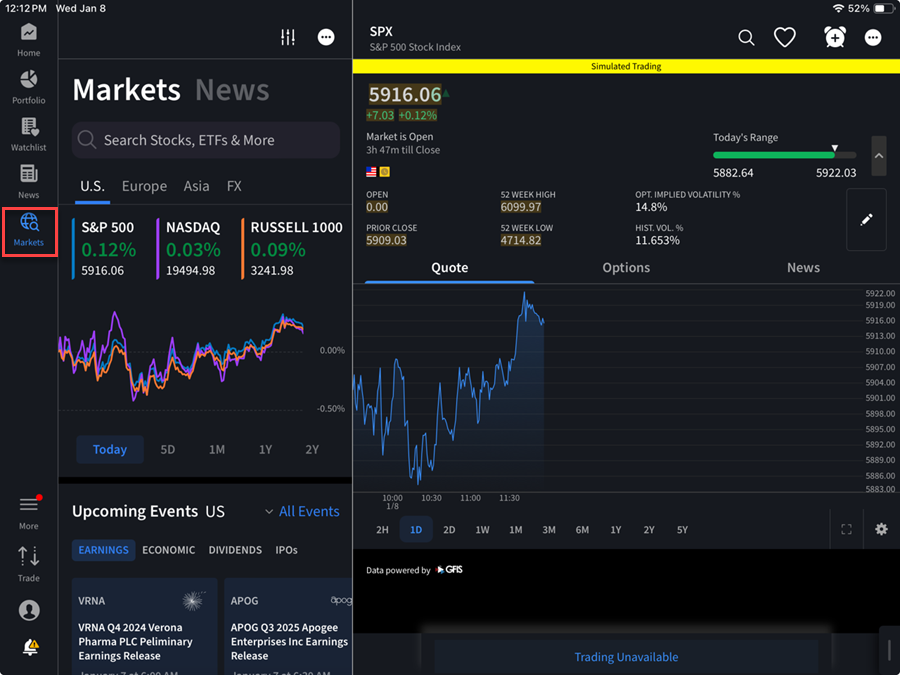The image size is (900, 675).
Task: Add SPX to favorites using the heart icon
Action: [785, 37]
